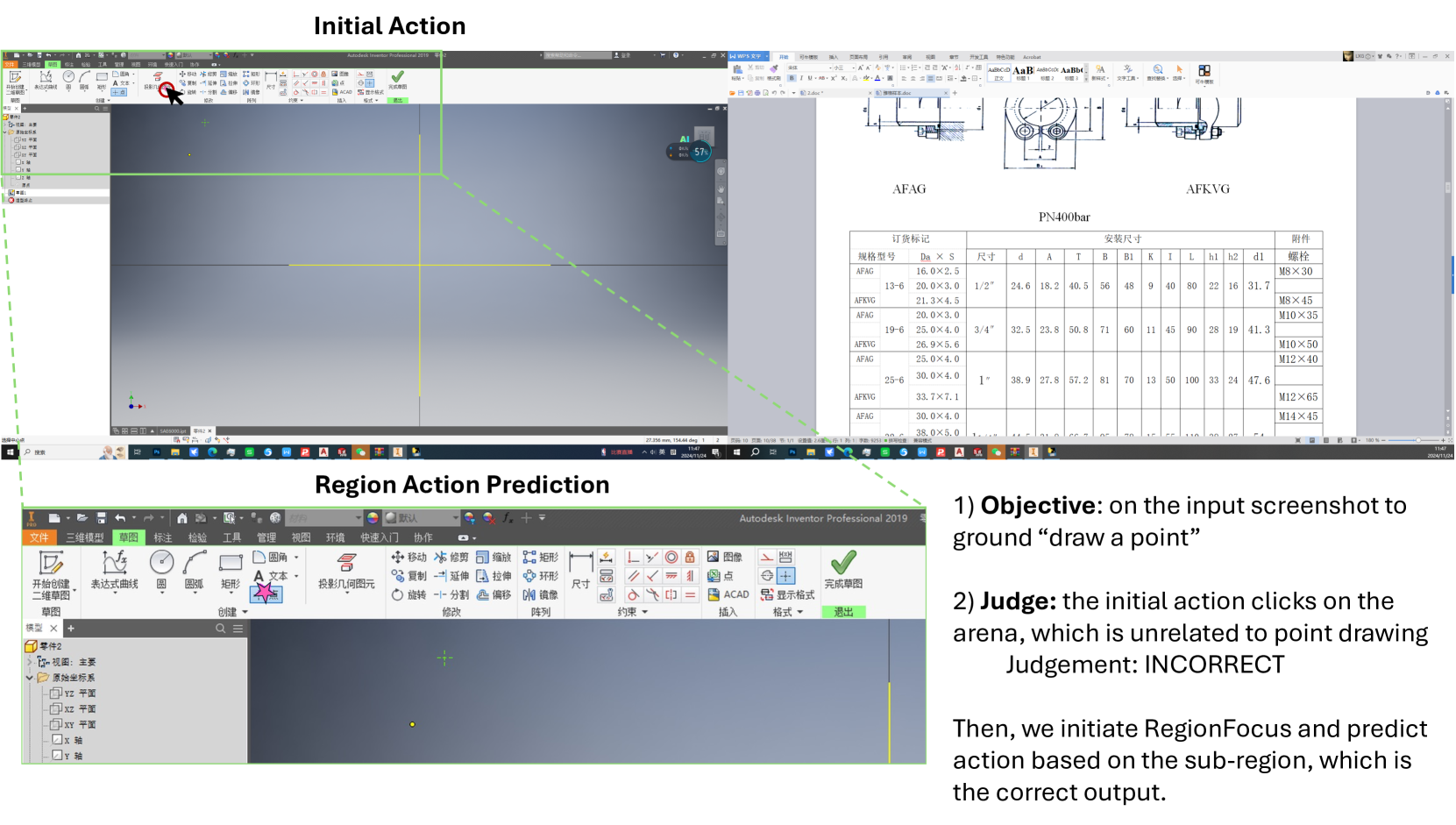Image resolution: width=1456 pixels, height=825 pixels.
Task: Collapse the 原始坐标系 folder in the enlarged browser
Action: (30, 678)
